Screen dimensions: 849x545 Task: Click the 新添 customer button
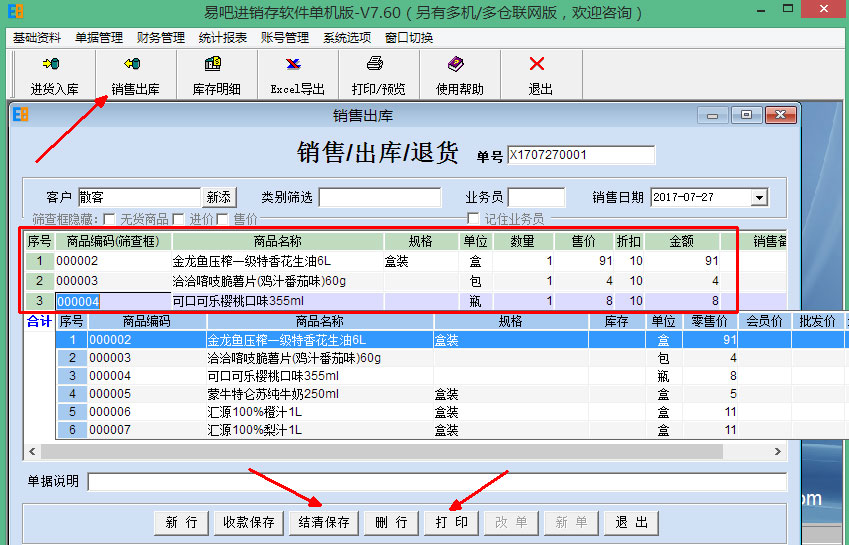click(x=219, y=198)
